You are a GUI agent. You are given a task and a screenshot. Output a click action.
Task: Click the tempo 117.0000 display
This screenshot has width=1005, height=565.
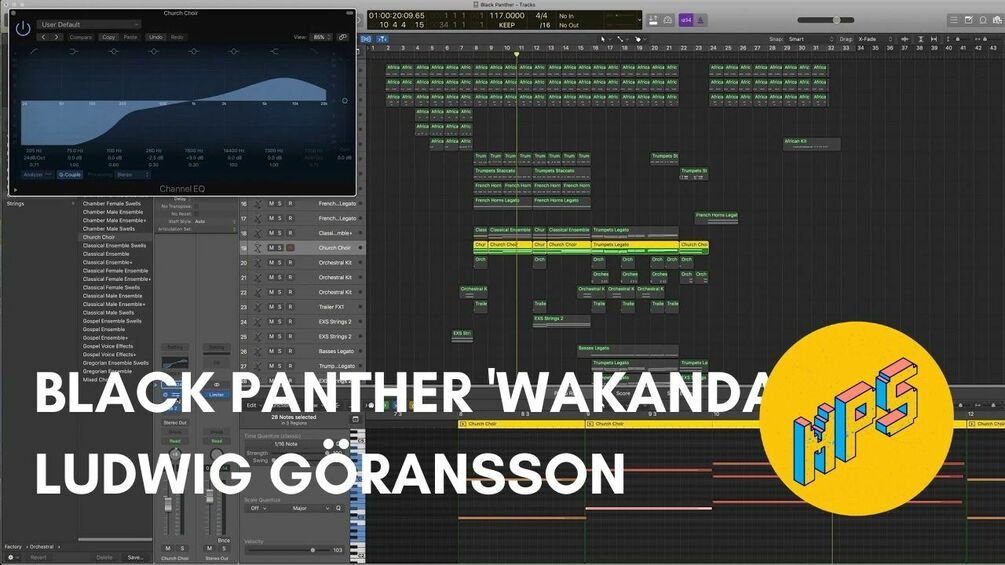506,15
